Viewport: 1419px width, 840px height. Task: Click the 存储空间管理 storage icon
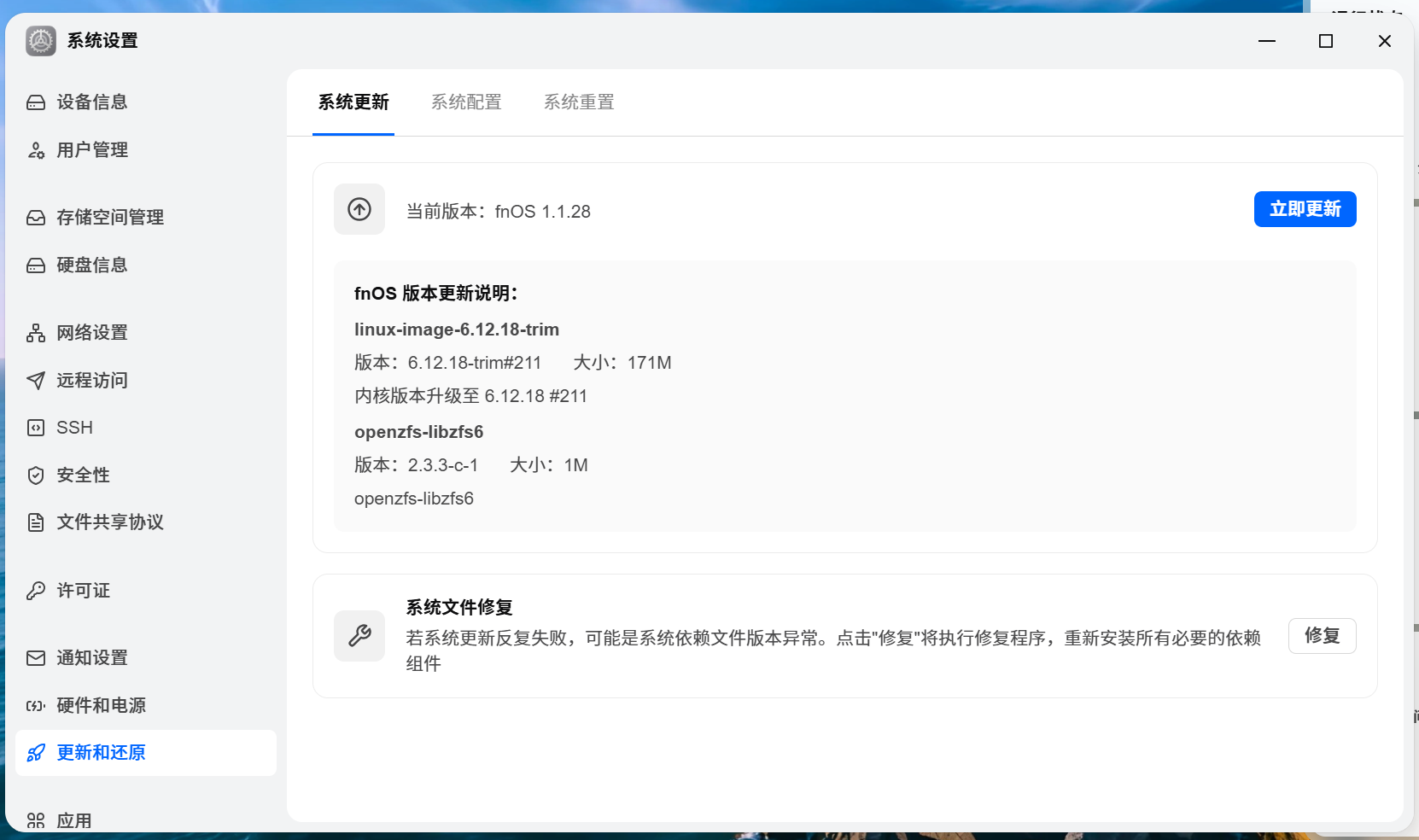[x=36, y=218]
